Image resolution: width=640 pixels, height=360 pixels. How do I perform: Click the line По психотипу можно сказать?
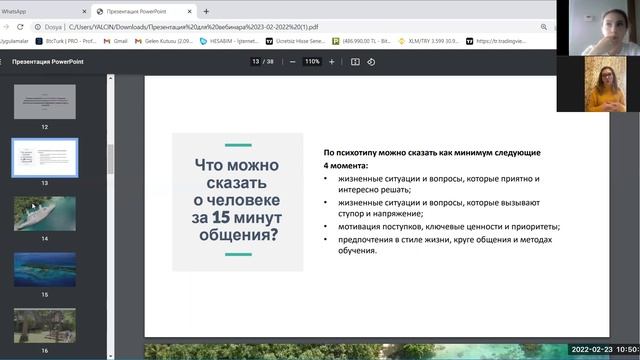(432, 153)
